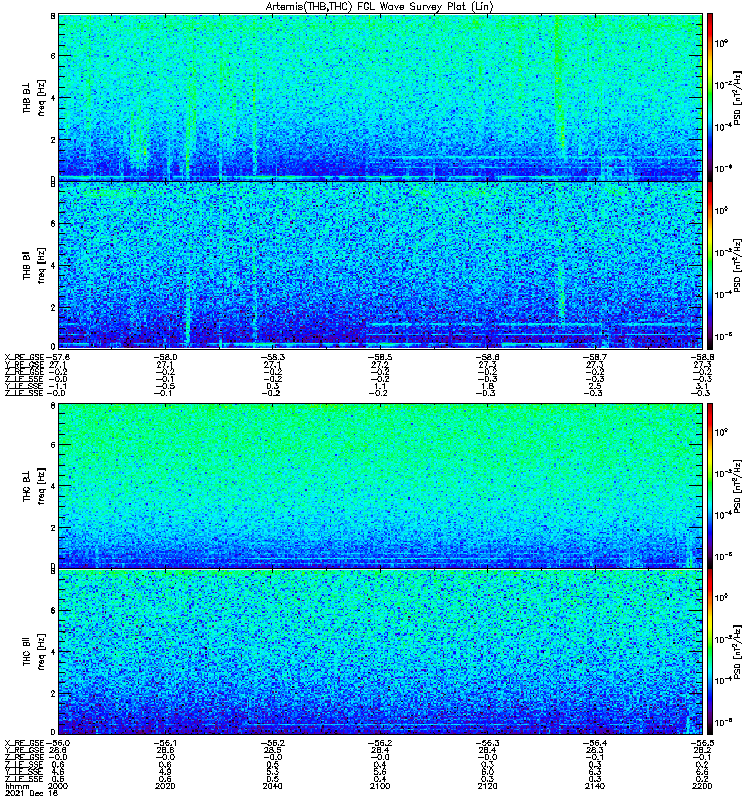This screenshot has width=750, height=800.
Task: Click the THC X_RE_GSE value -56.1
Action: coord(165,743)
